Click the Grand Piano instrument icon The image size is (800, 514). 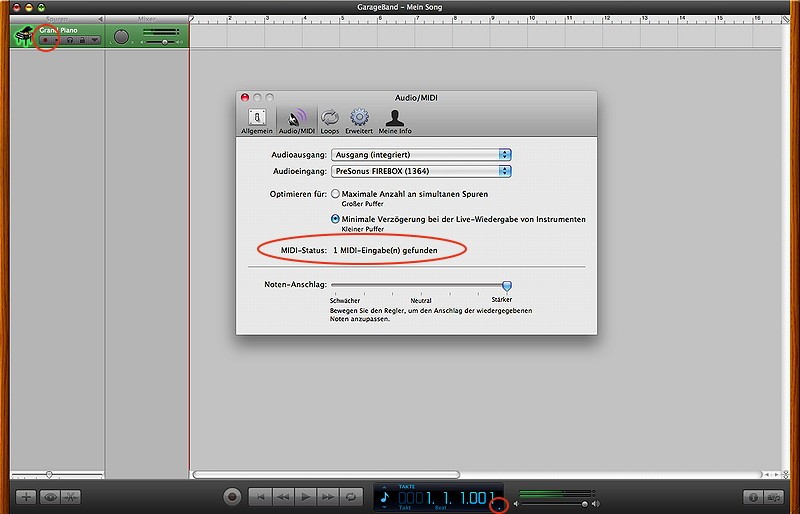pyautogui.click(x=23, y=36)
